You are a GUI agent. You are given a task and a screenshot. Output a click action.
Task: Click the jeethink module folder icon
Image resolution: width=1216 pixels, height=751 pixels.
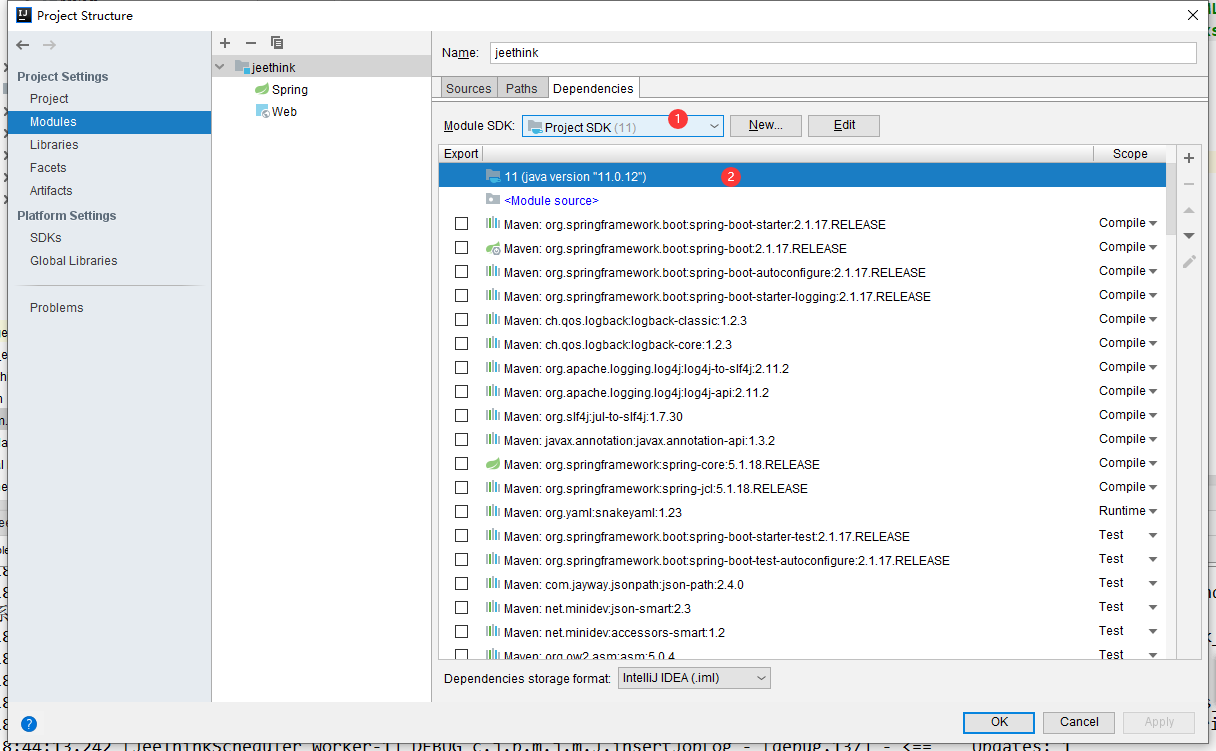coord(242,67)
